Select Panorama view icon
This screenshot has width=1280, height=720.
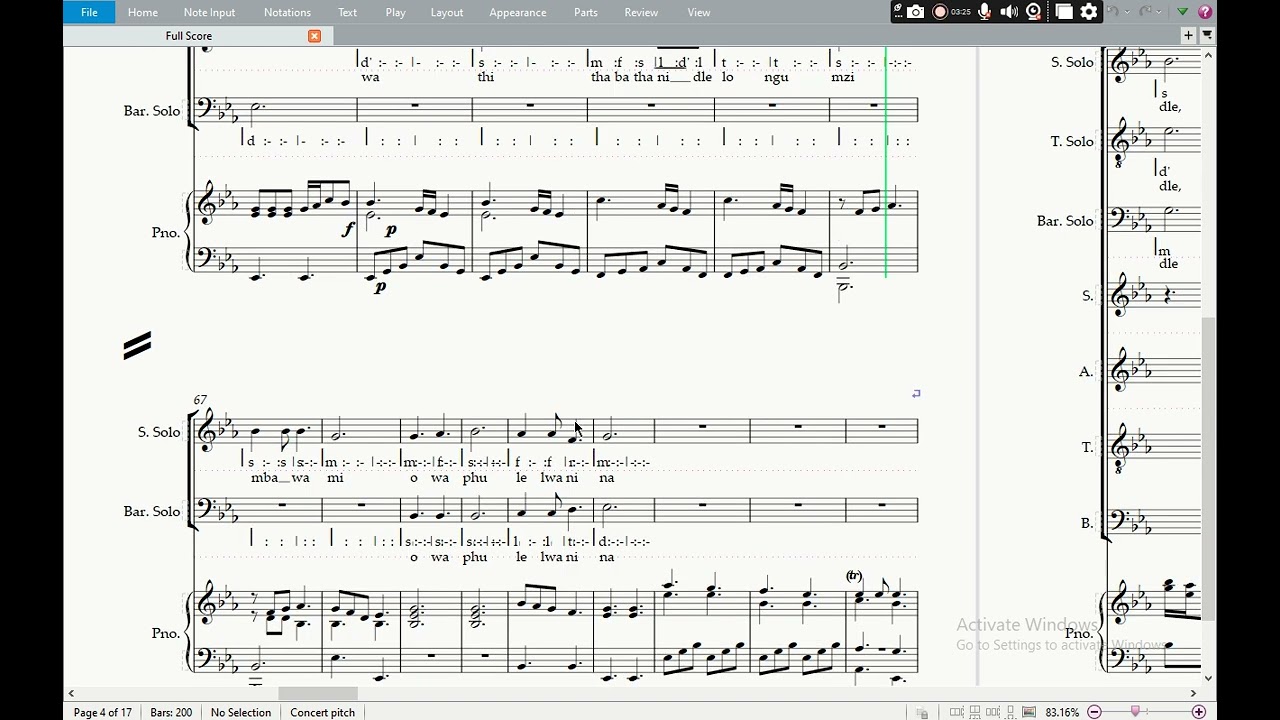click(x=1029, y=712)
